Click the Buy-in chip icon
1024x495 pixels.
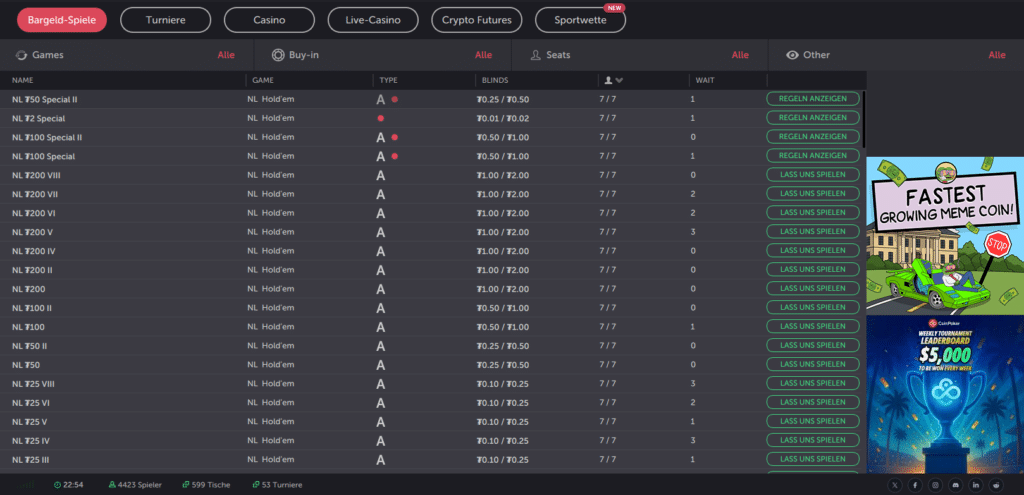[x=278, y=55]
